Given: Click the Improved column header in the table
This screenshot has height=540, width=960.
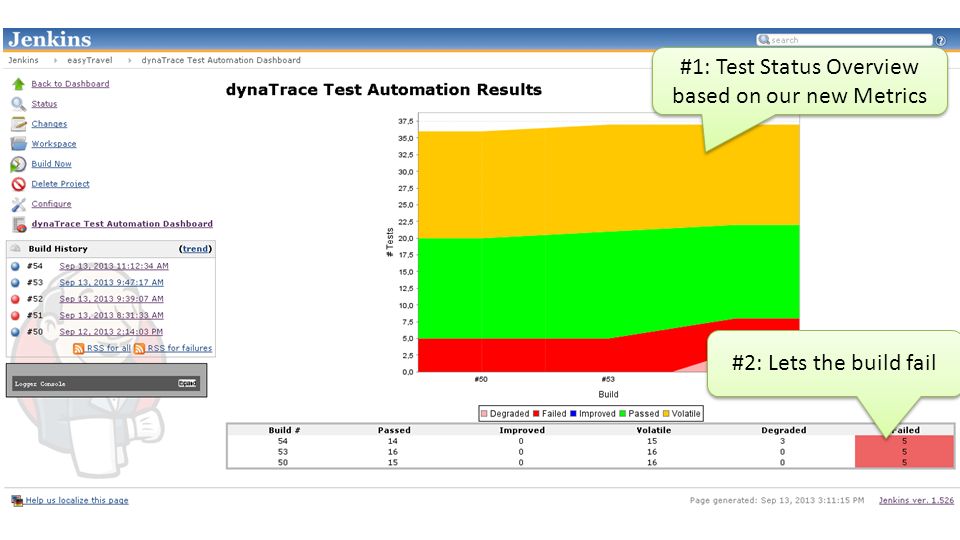Looking at the screenshot, I should point(522,430).
